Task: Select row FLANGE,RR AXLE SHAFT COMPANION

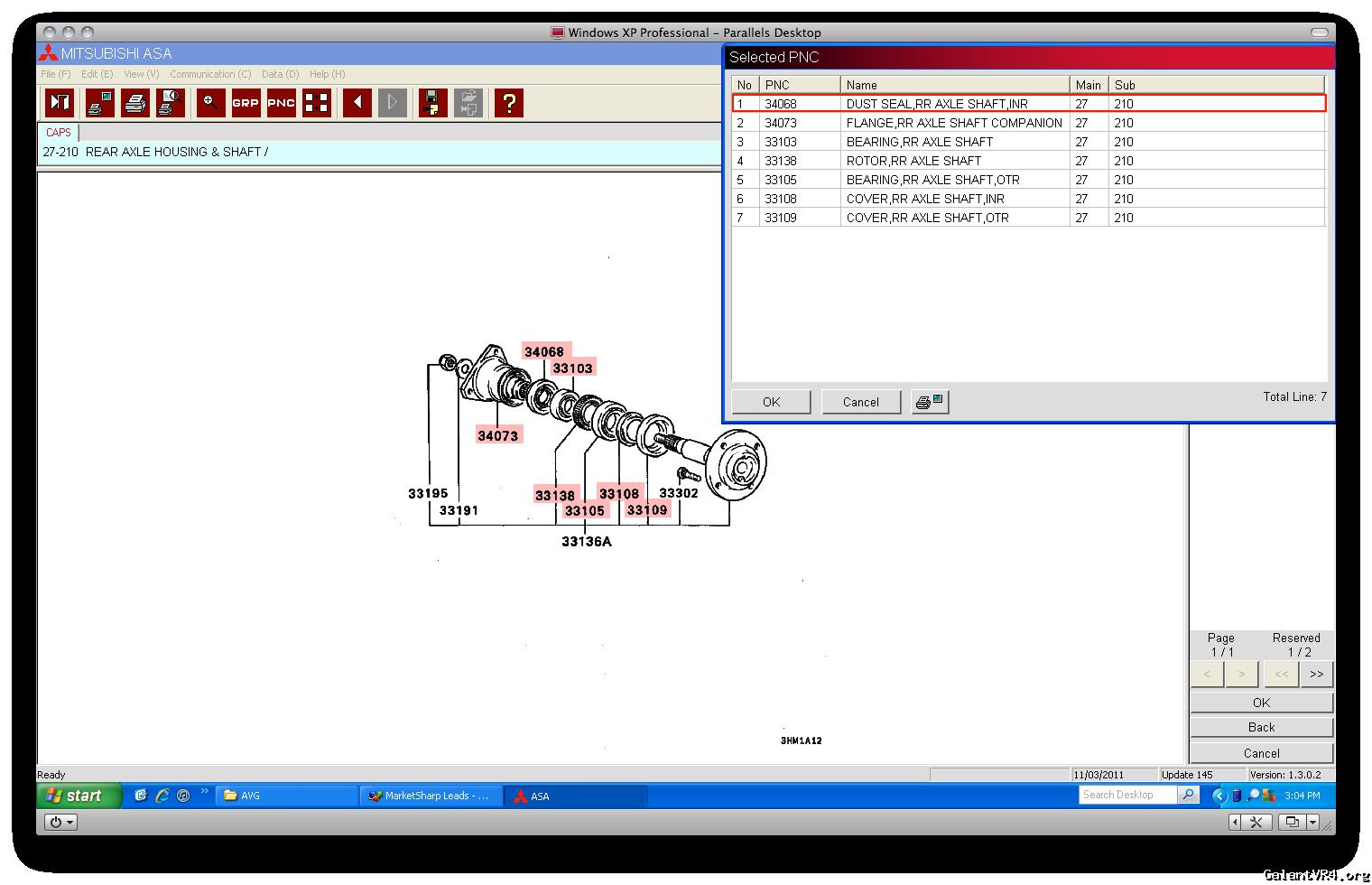Action: coord(1029,123)
